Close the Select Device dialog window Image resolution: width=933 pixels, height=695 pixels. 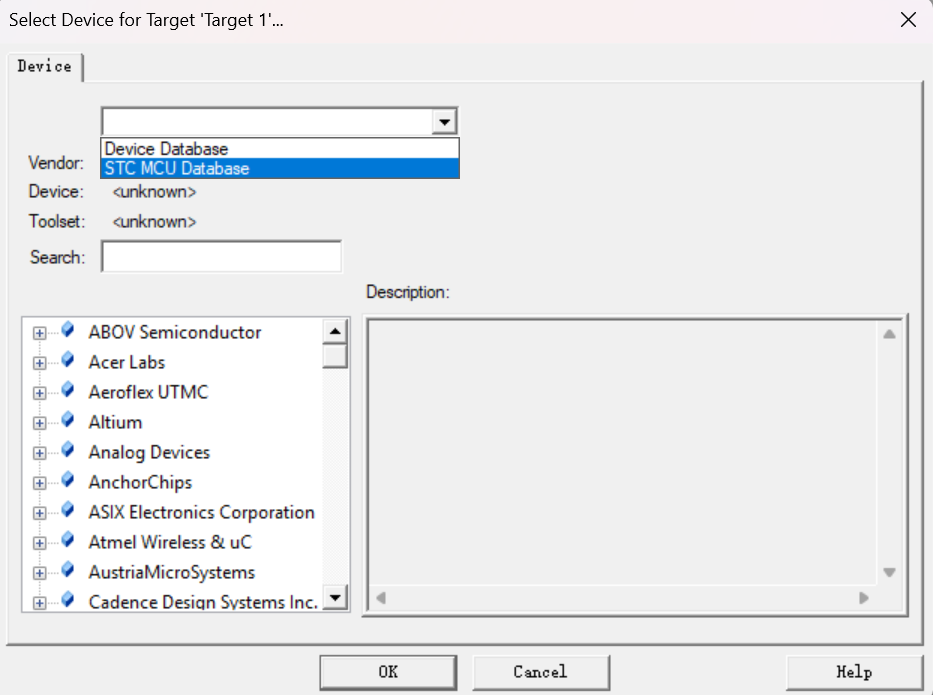point(908,20)
